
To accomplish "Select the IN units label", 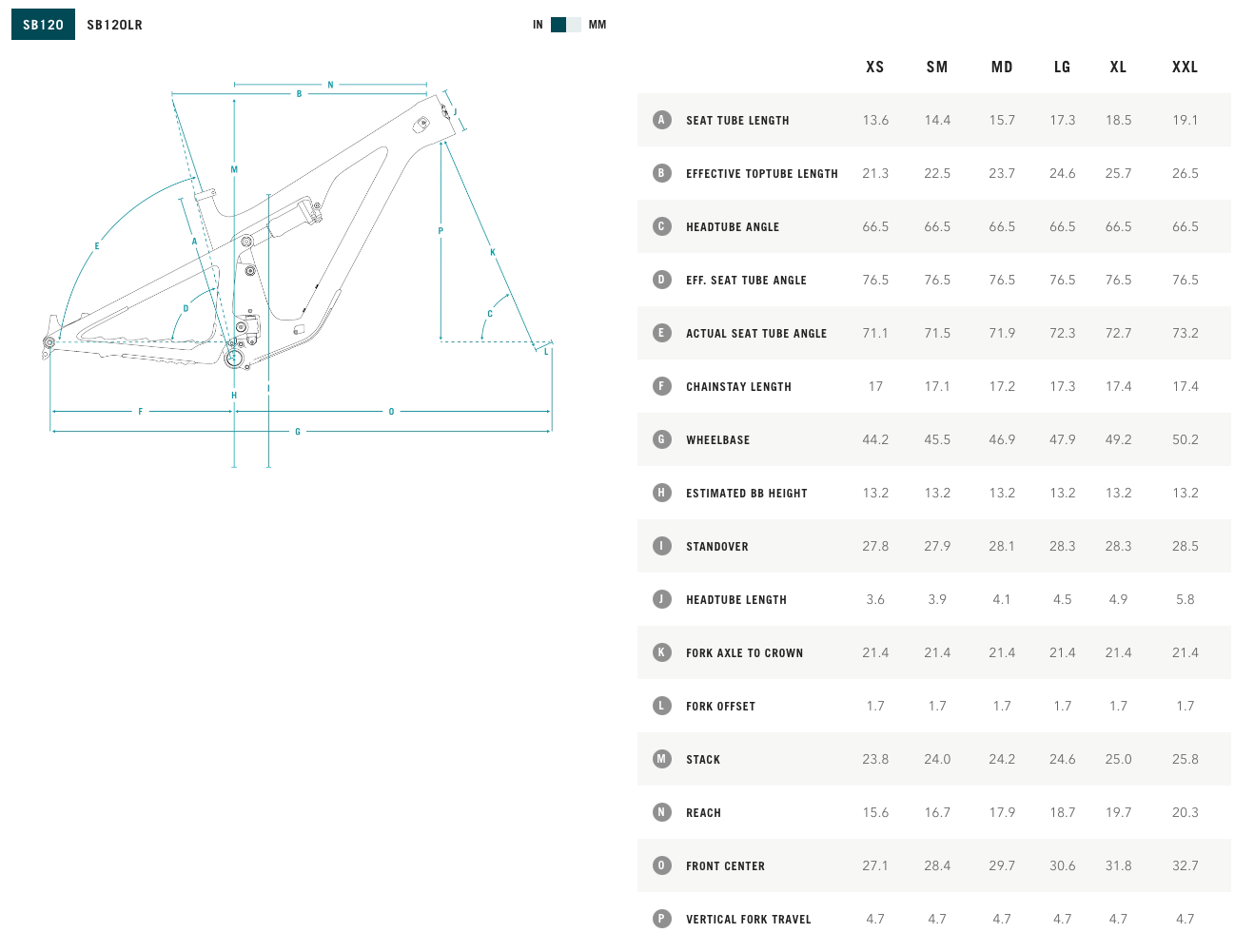I will click(538, 25).
